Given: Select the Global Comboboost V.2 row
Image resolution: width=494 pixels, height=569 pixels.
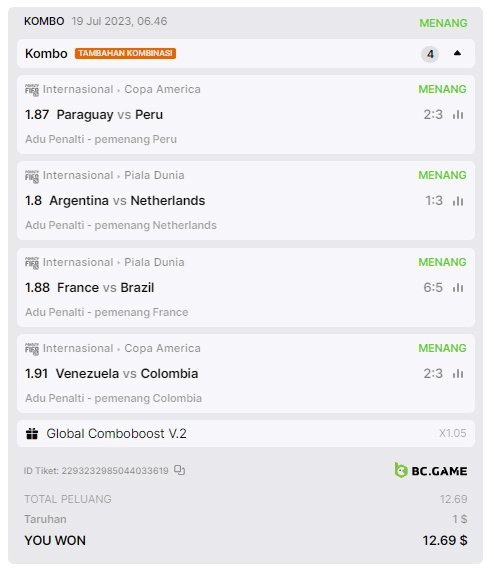Looking at the screenshot, I should [x=246, y=434].
